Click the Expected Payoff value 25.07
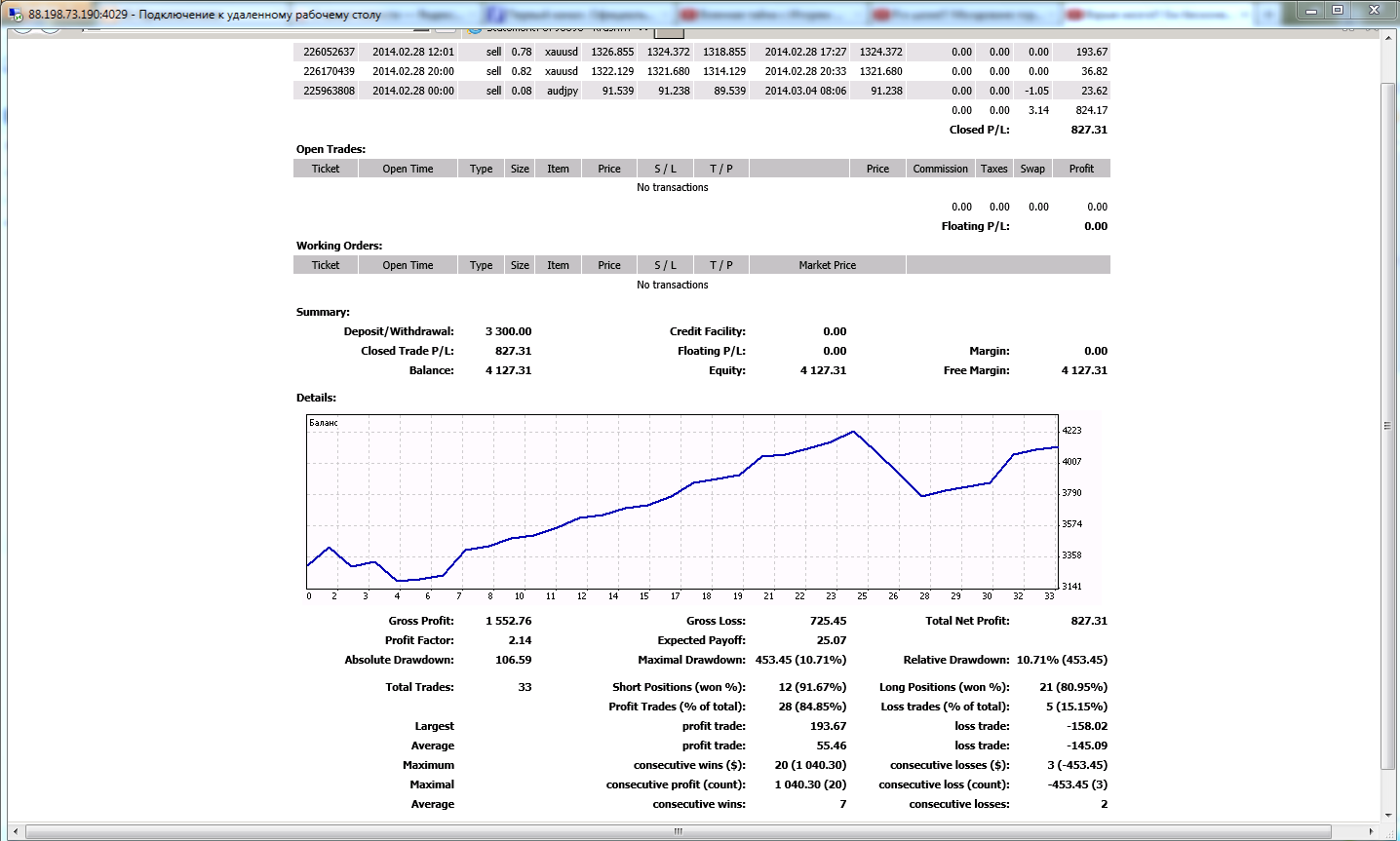The width and height of the screenshot is (1400, 841). coord(832,640)
